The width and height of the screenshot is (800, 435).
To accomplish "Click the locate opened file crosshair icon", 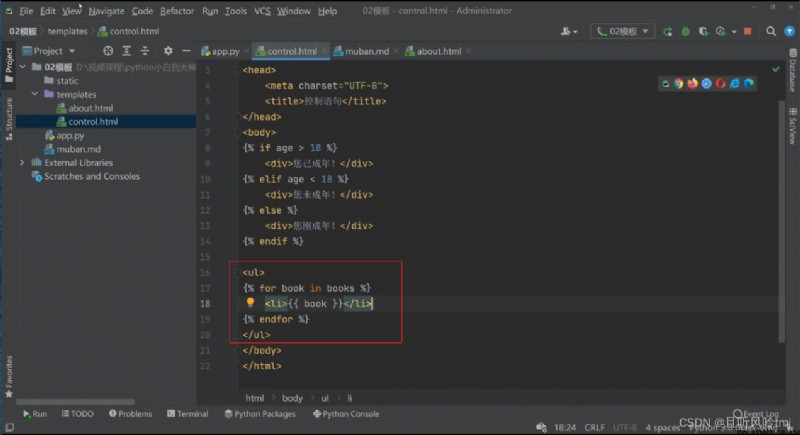I will [108, 51].
